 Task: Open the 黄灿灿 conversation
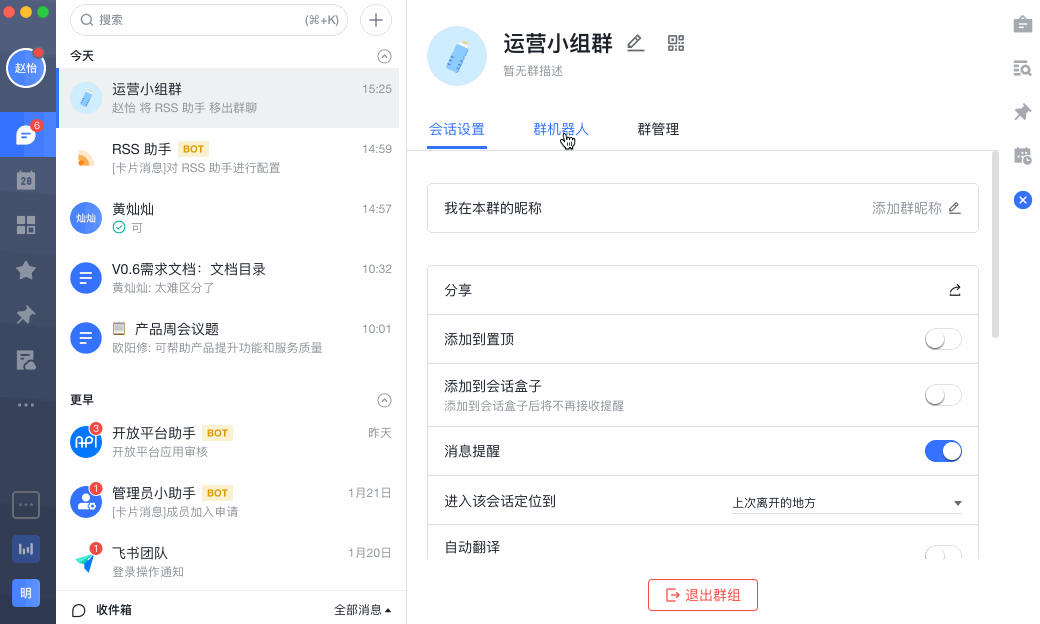point(229,218)
